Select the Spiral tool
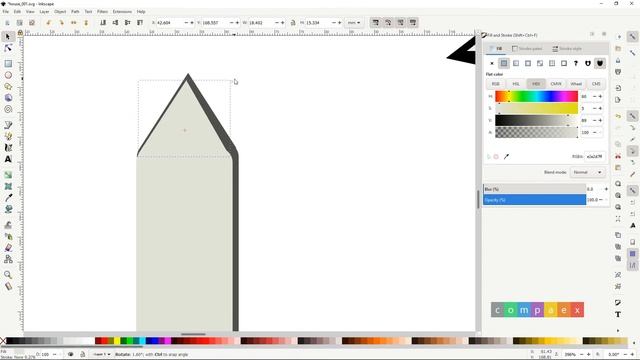The width and height of the screenshot is (640, 360). (x=8, y=109)
